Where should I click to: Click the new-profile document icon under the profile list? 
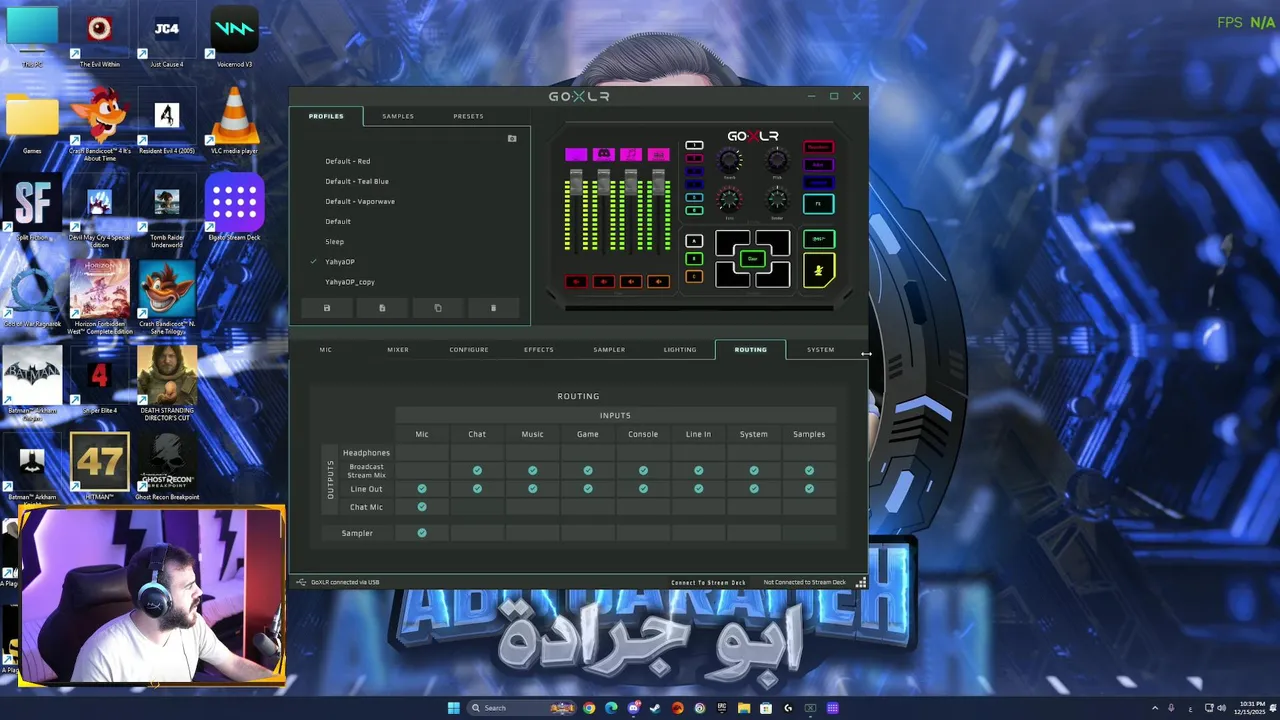click(382, 308)
